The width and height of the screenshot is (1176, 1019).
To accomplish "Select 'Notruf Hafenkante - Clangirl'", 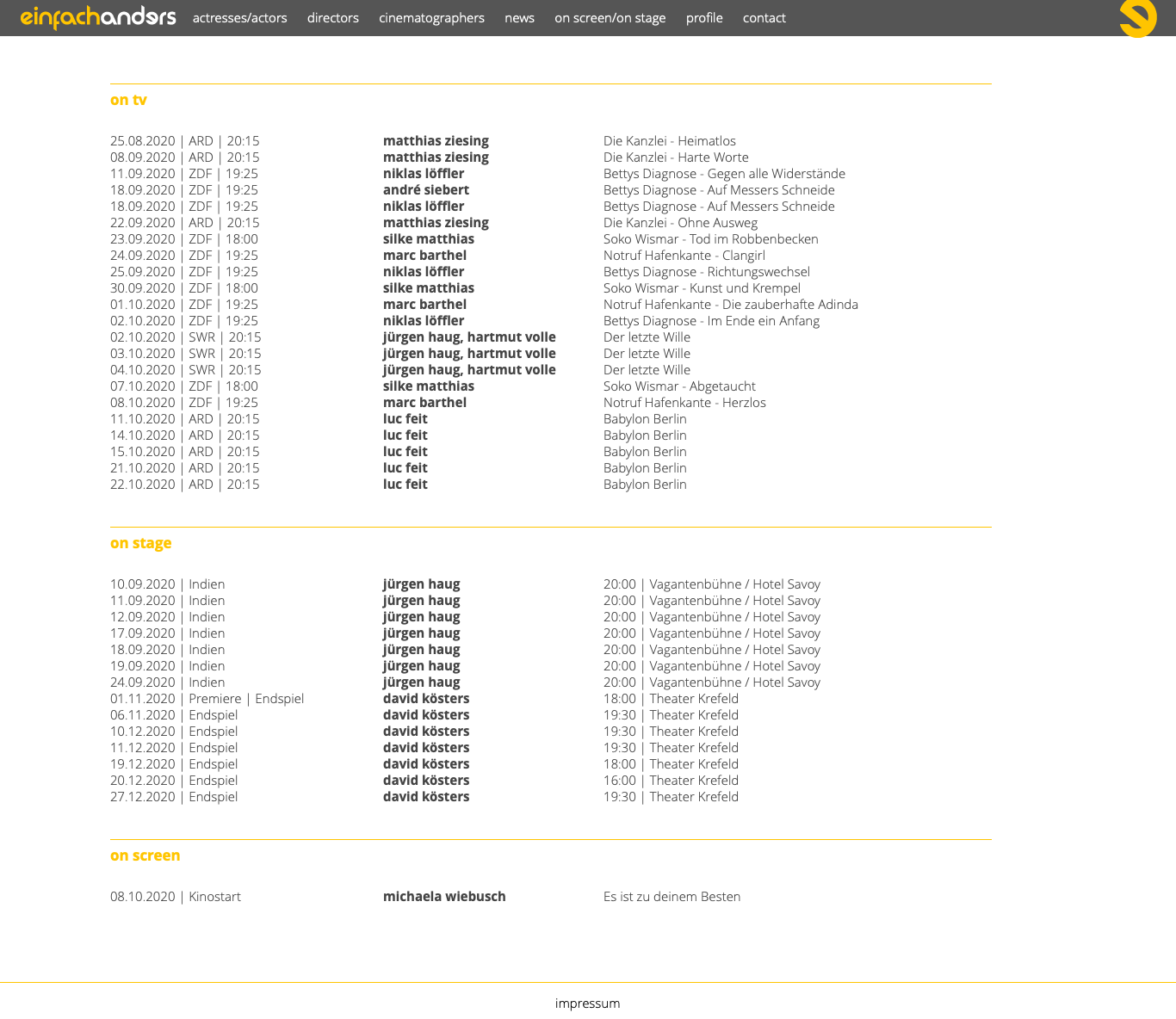I will pyautogui.click(x=684, y=256).
